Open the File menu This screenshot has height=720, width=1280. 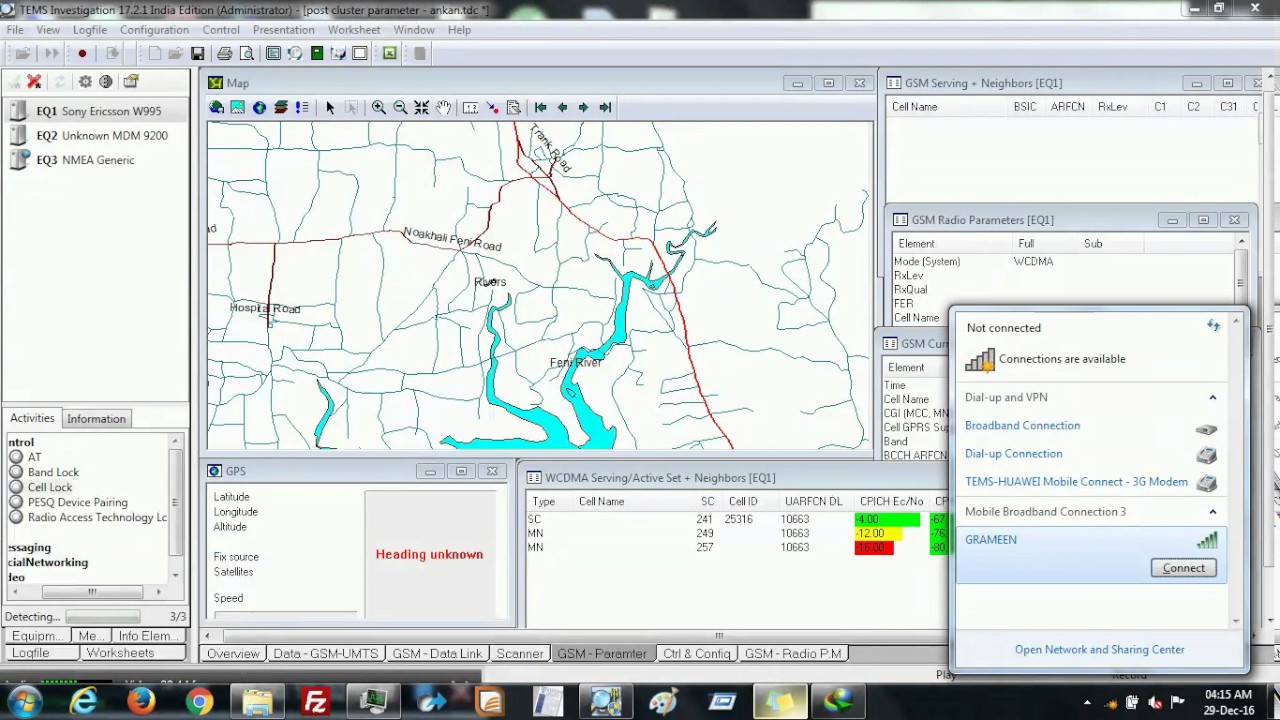point(15,30)
